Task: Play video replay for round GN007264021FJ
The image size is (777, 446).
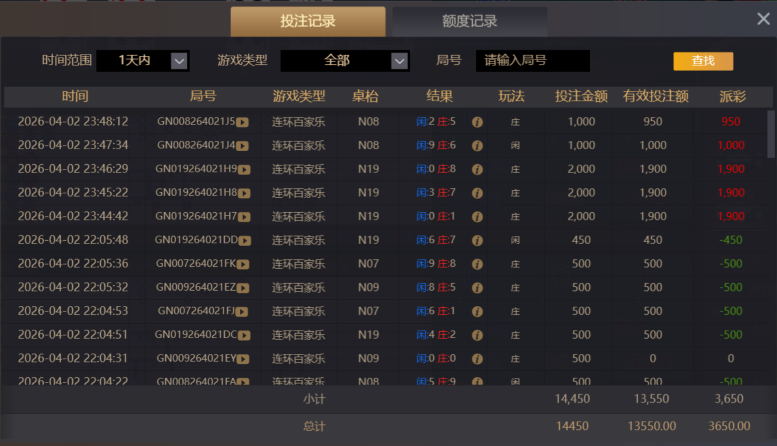Action: pos(242,312)
